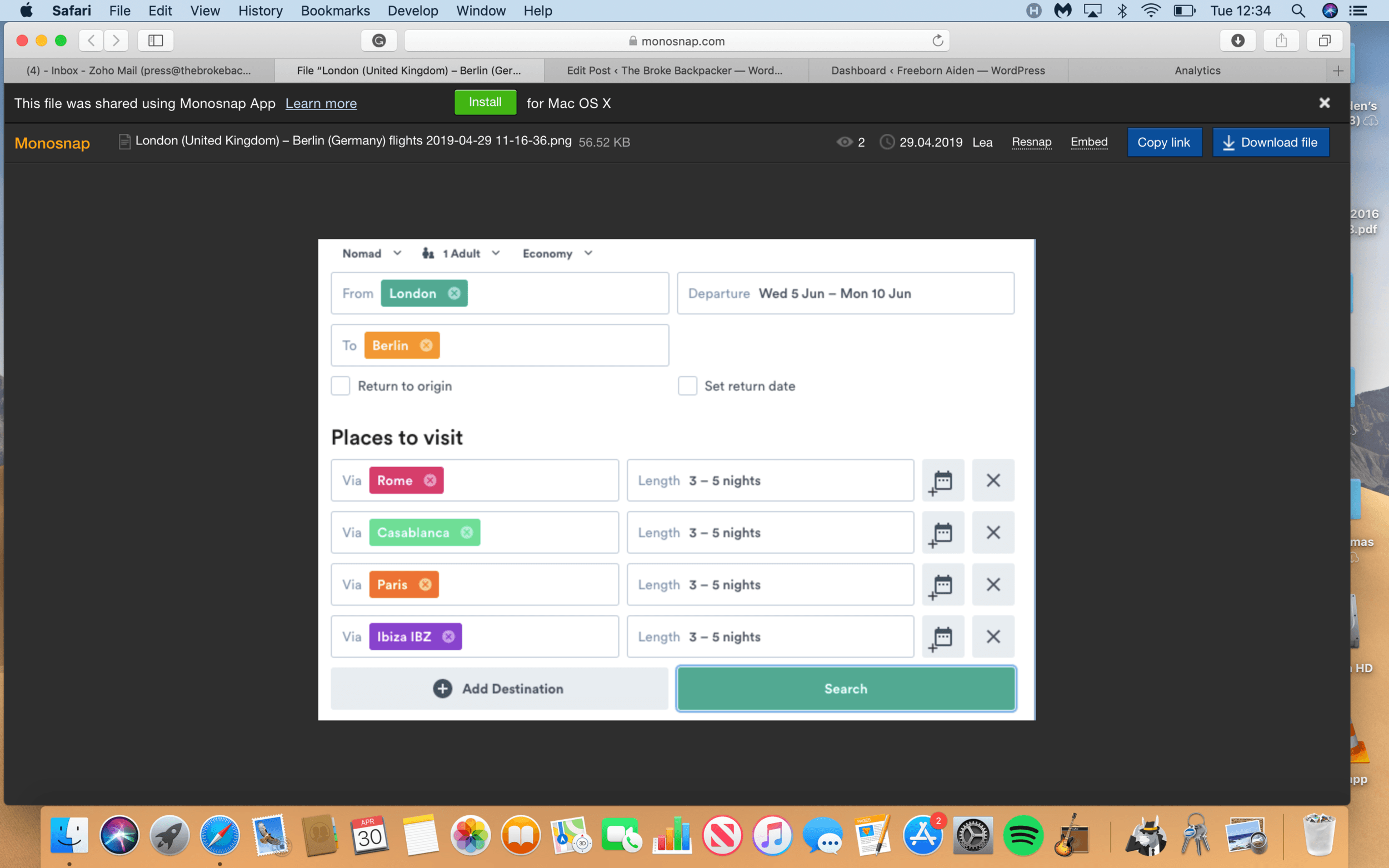Click Learn more link for Monosnap
This screenshot has height=868, width=1389.
tap(320, 102)
